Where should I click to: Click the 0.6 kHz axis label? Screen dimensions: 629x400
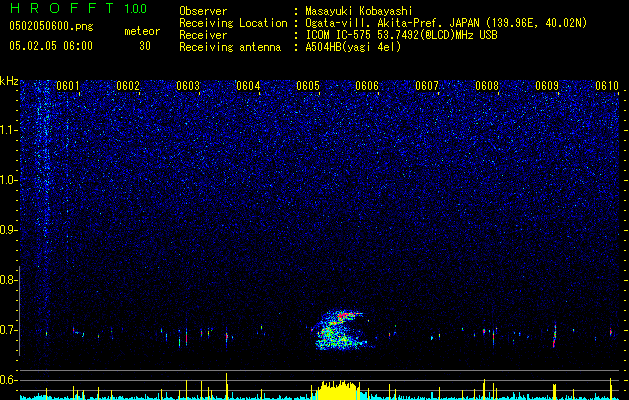[6, 380]
